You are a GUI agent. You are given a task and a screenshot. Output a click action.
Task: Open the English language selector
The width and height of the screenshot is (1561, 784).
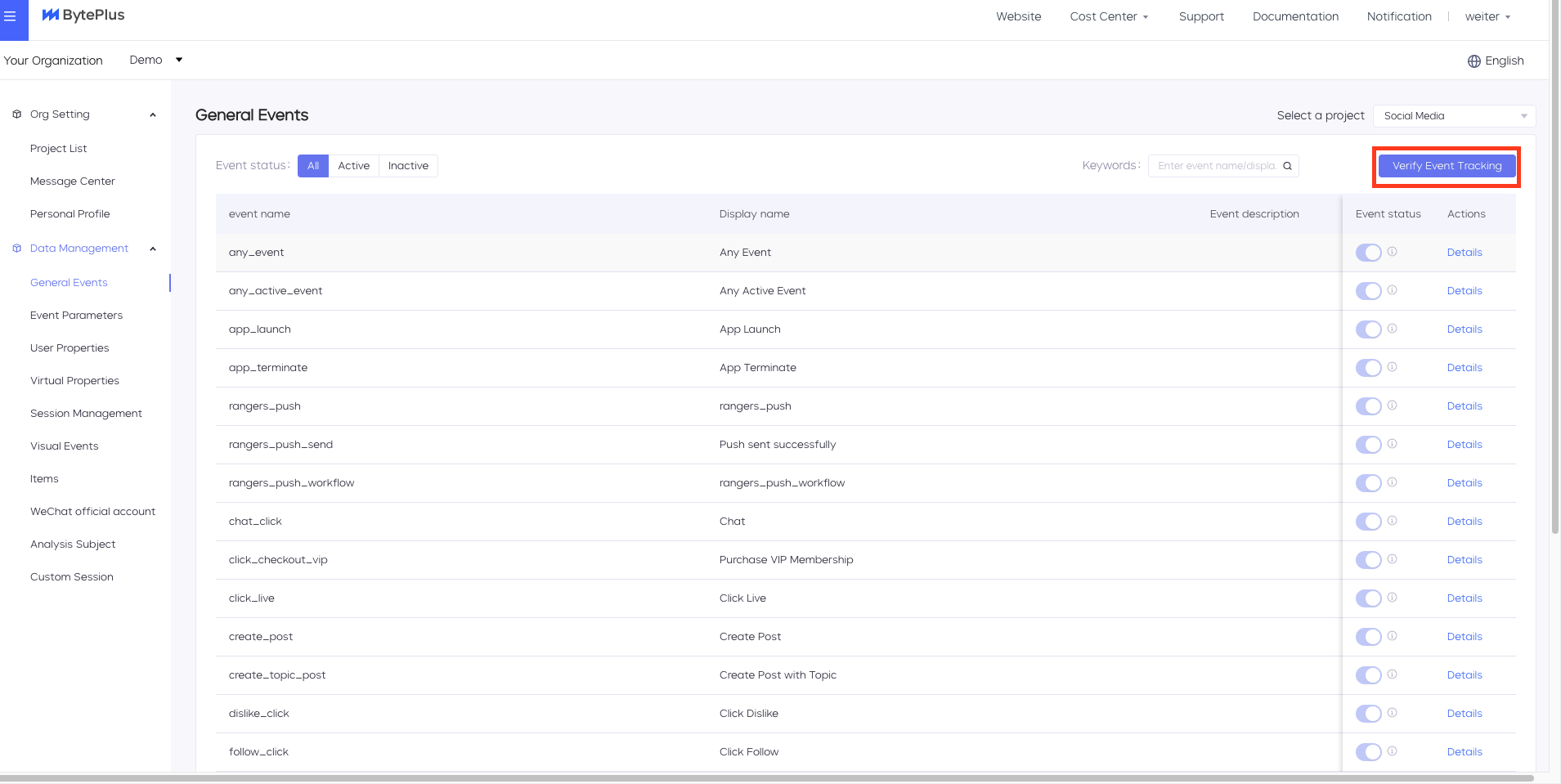point(1496,61)
